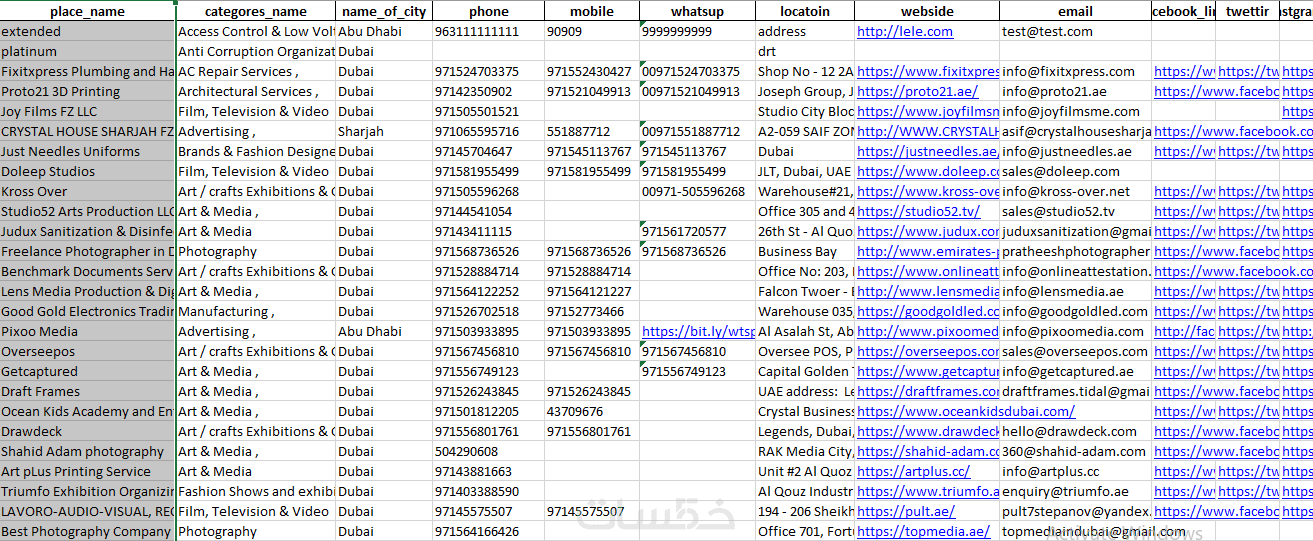Click phone number 971403388590
1313x541 pixels.
(488, 491)
